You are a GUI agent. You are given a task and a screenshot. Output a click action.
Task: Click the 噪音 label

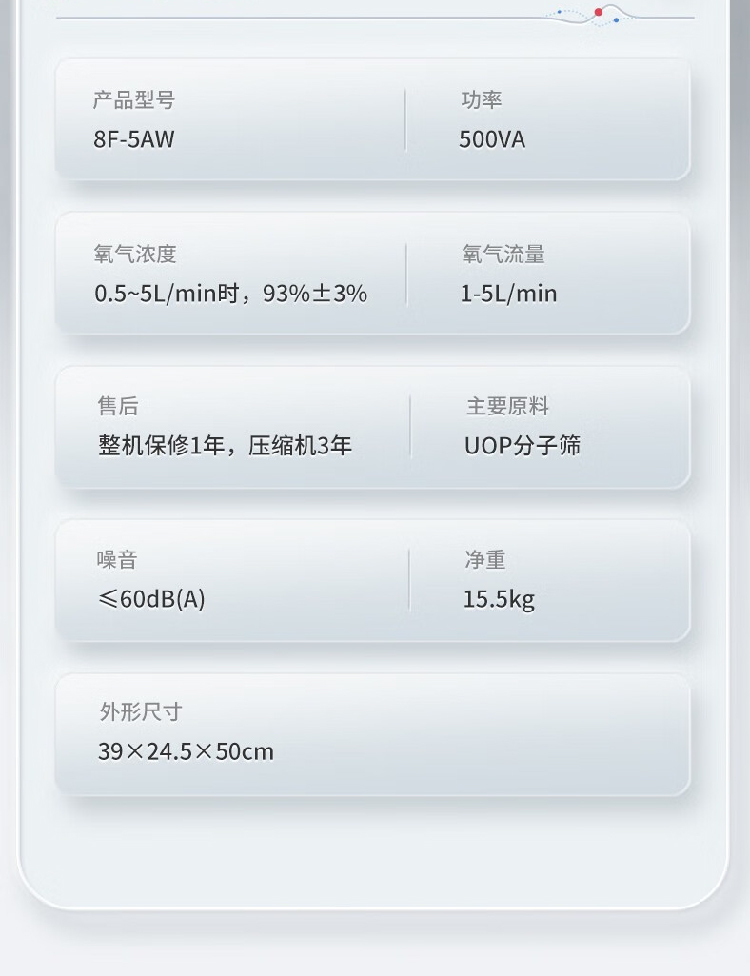pyautogui.click(x=117, y=560)
